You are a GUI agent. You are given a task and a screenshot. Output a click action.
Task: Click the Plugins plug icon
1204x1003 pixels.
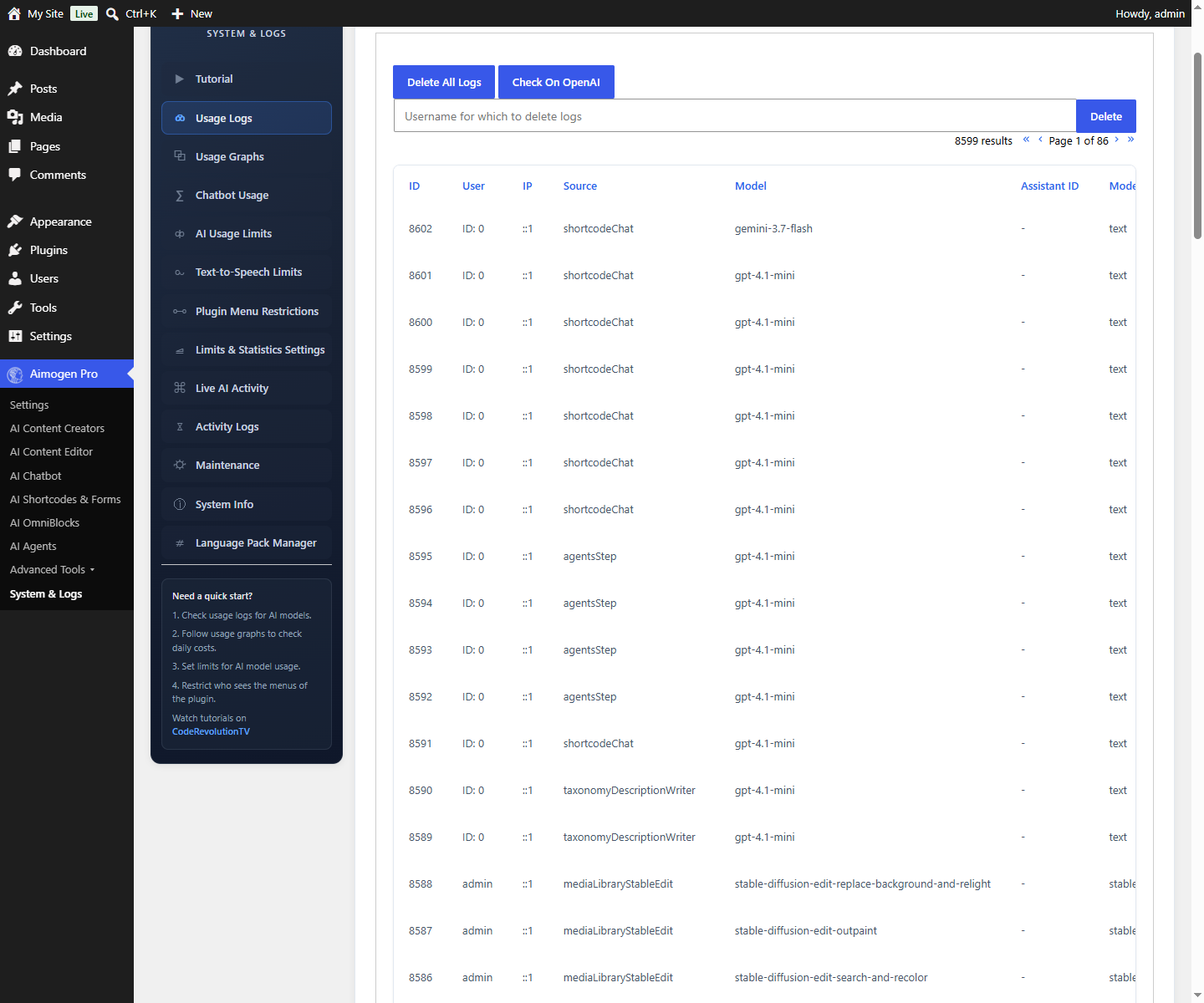point(15,250)
